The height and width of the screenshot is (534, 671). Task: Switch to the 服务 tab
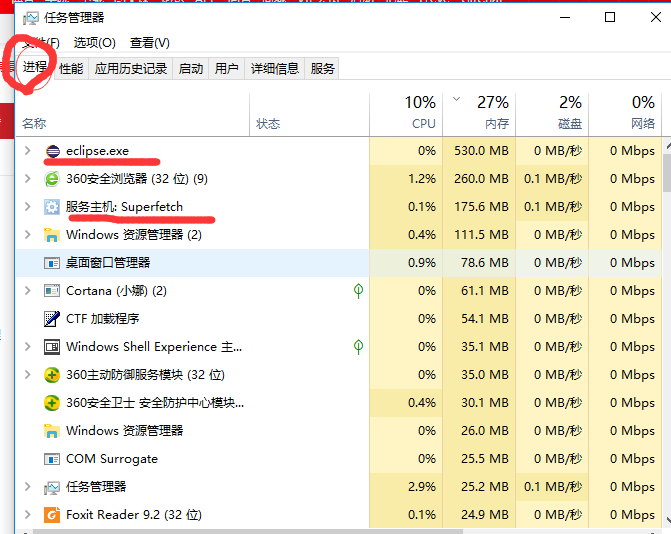322,68
